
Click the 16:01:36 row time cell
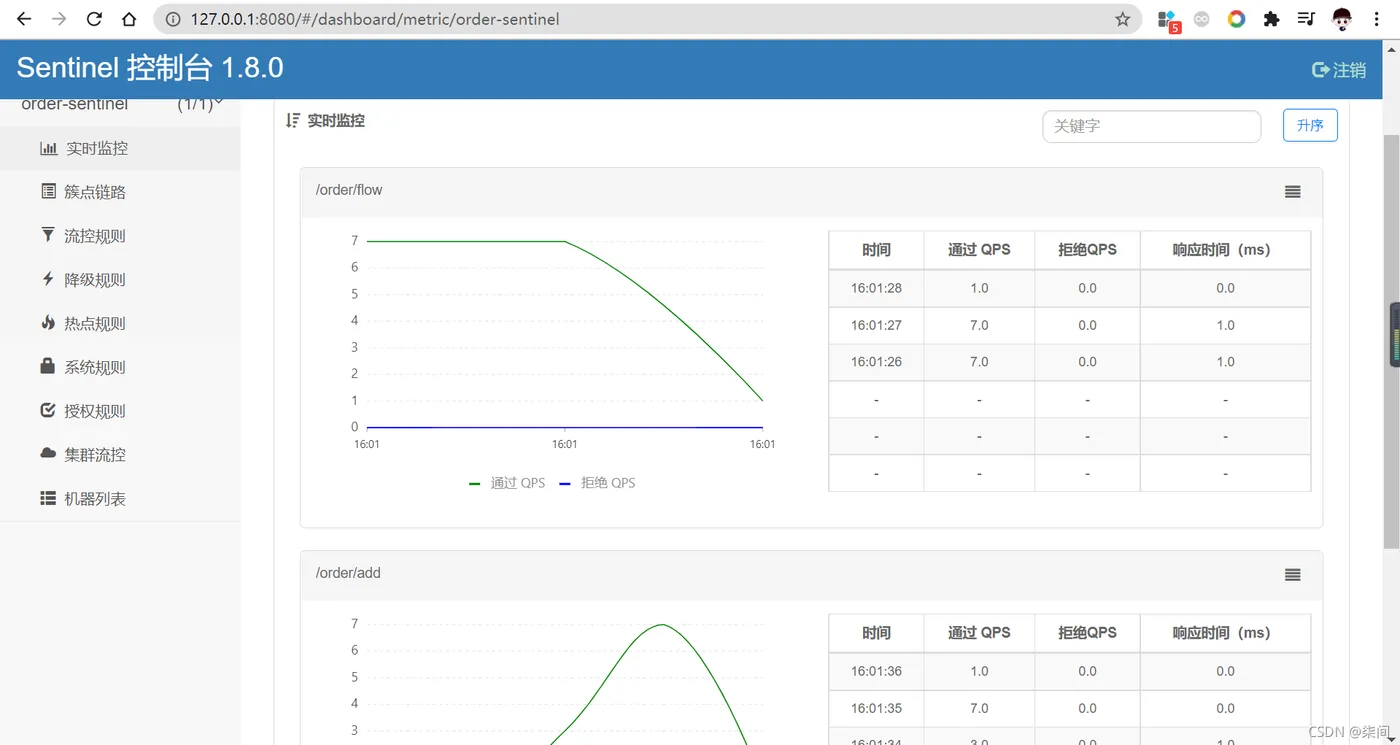876,671
